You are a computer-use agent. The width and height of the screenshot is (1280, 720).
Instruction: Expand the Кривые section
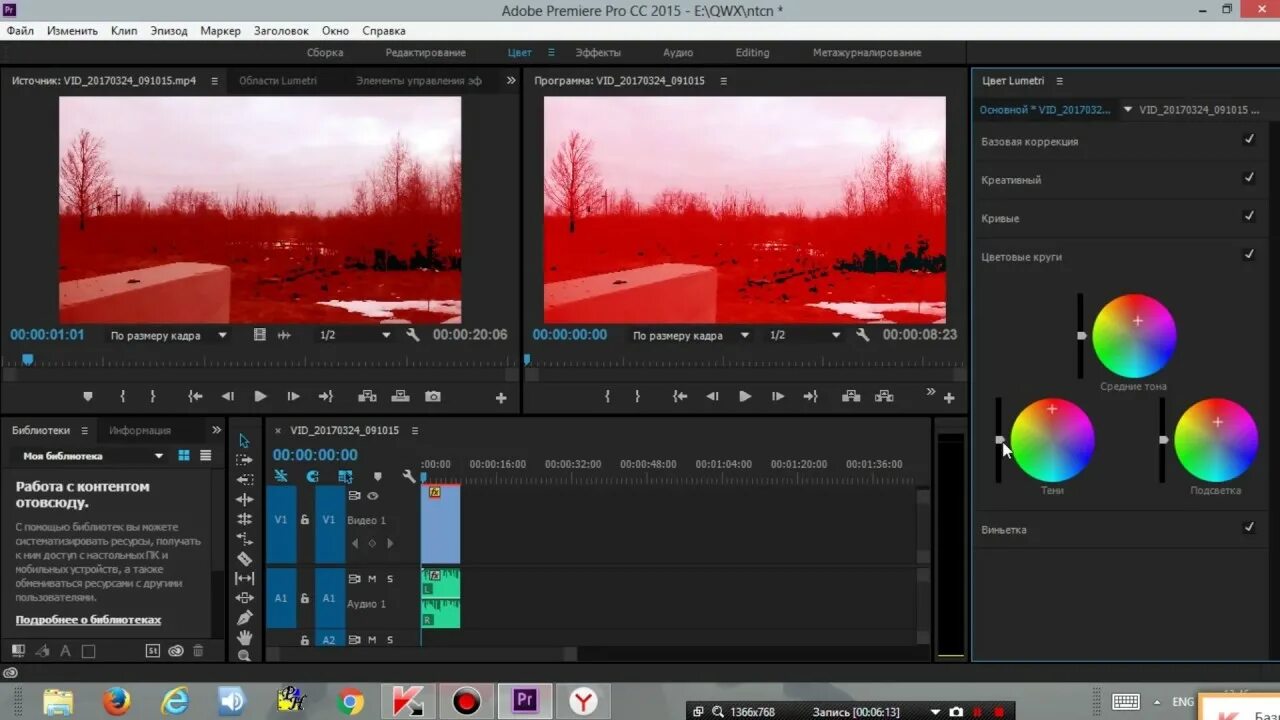(1000, 218)
